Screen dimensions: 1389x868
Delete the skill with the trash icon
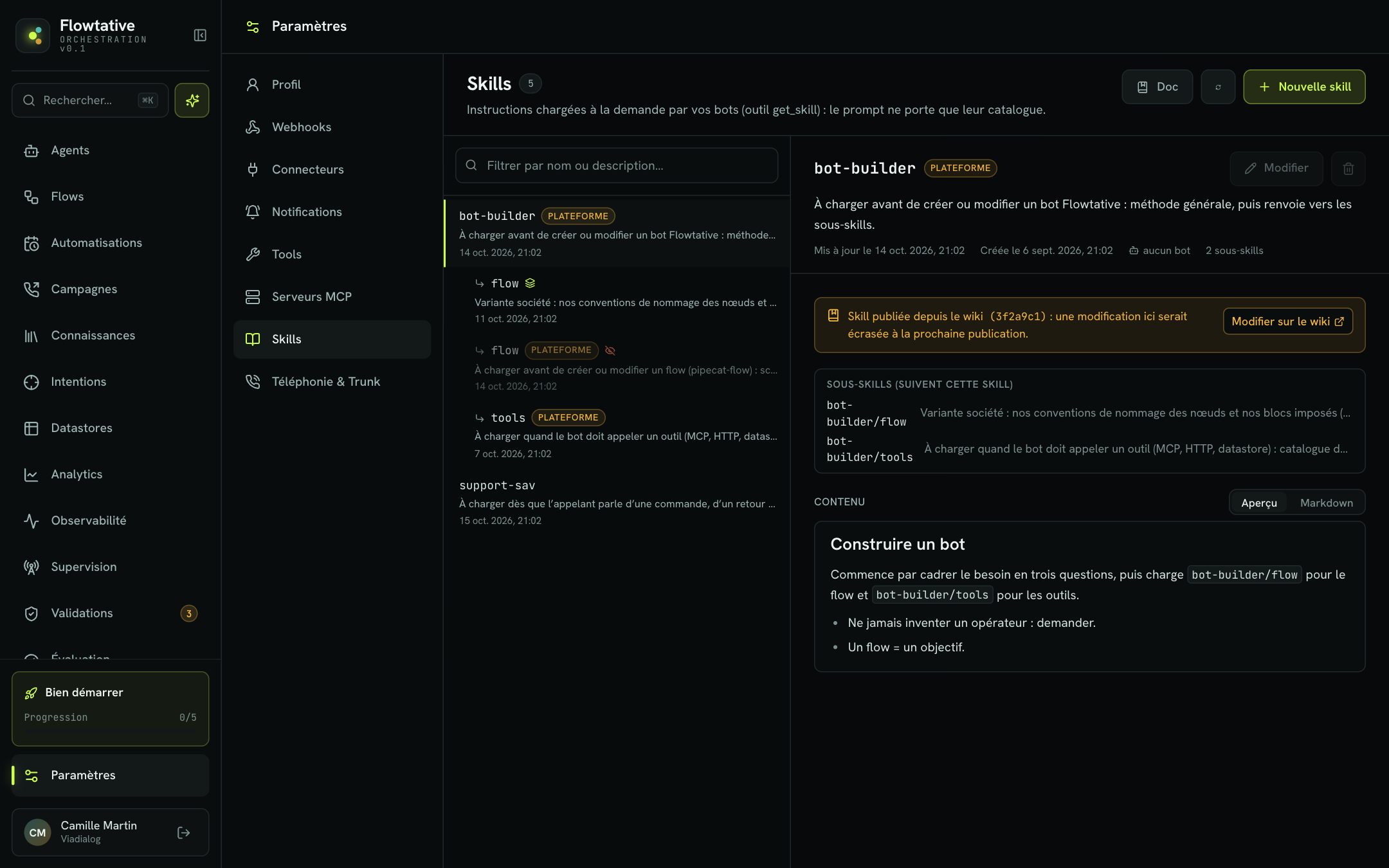[1348, 168]
